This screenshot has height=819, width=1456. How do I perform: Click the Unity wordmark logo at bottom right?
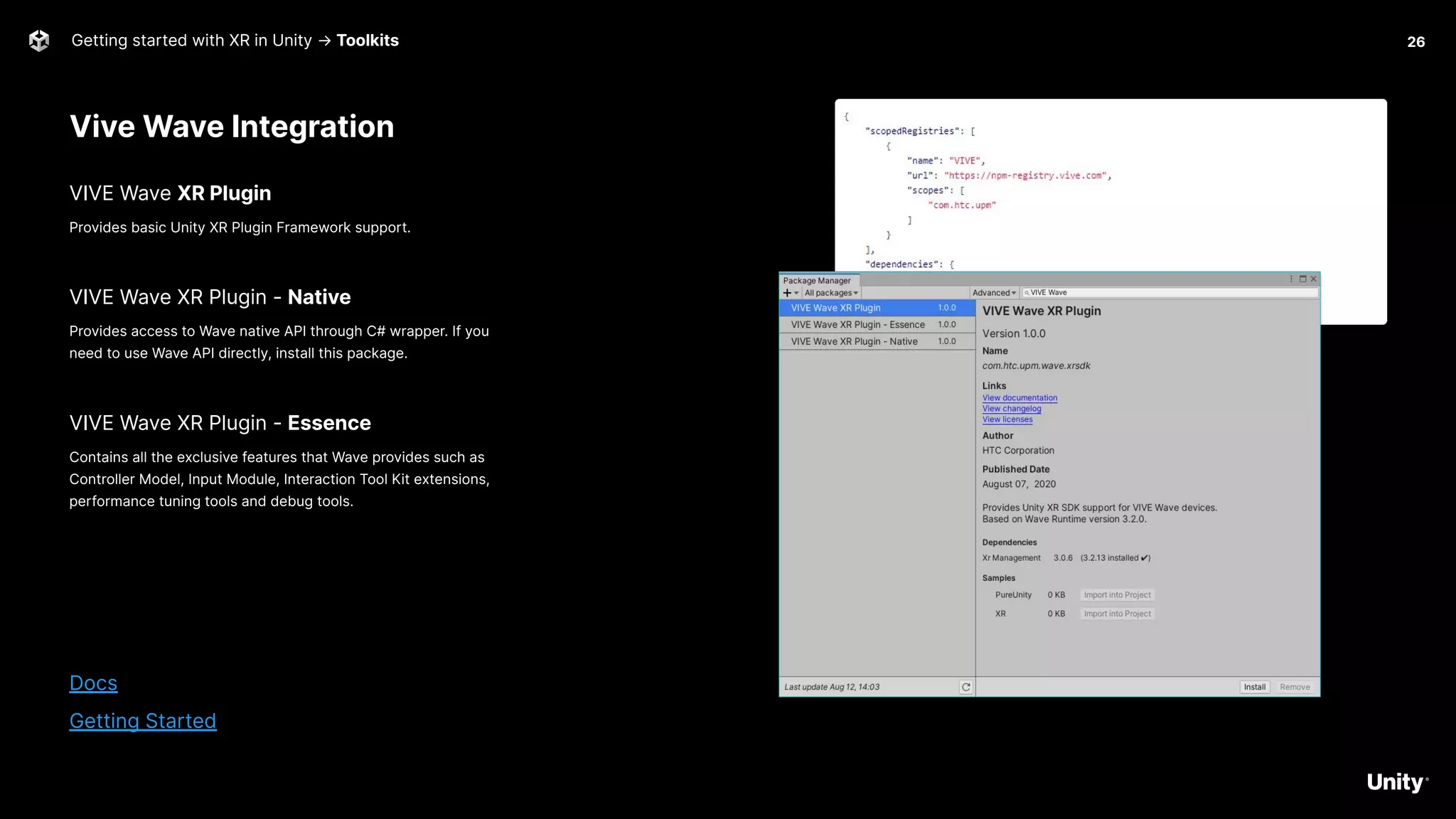click(1397, 782)
